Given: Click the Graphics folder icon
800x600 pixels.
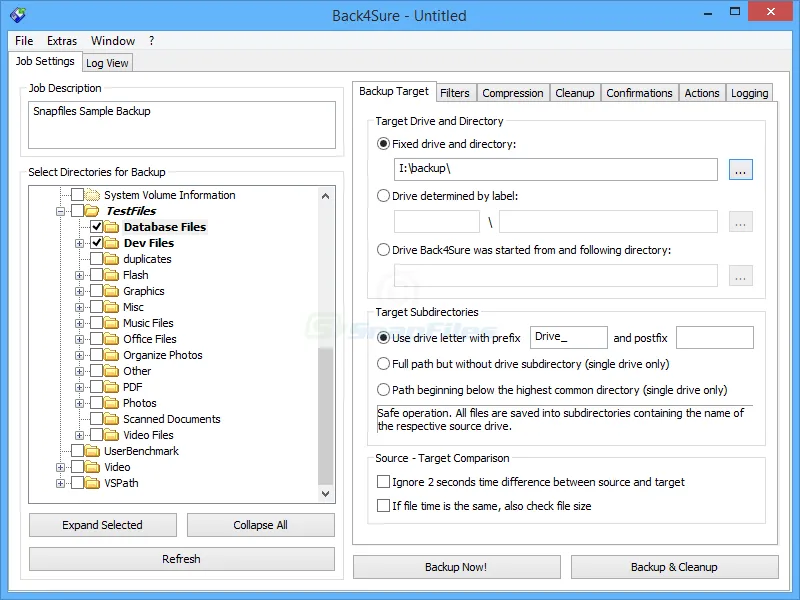Looking at the screenshot, I should pos(111,291).
